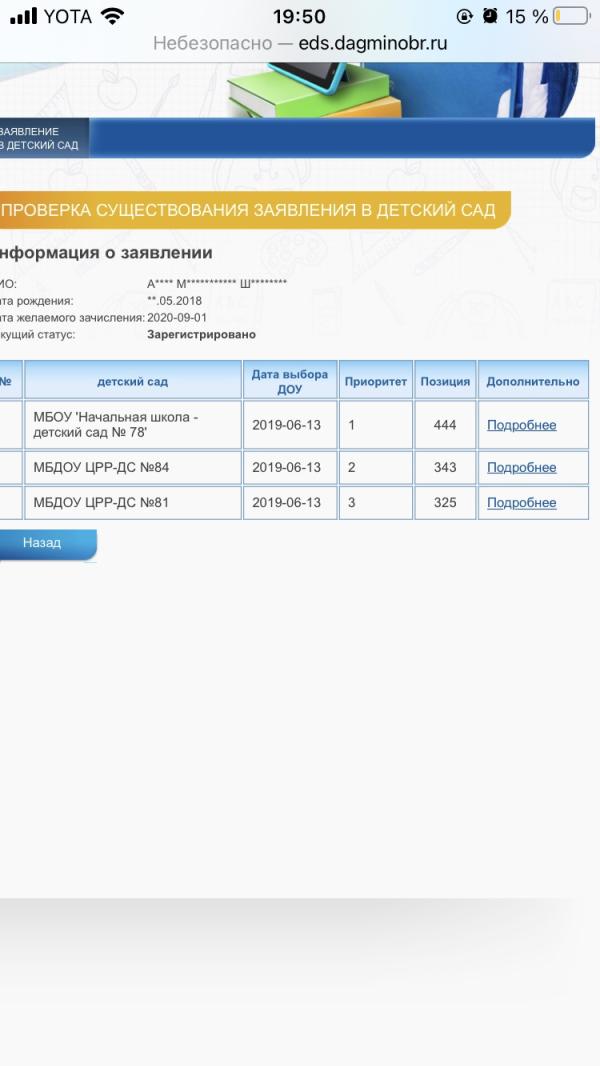Click the 'Позиция' column header
600x1066 pixels.
pos(445,380)
